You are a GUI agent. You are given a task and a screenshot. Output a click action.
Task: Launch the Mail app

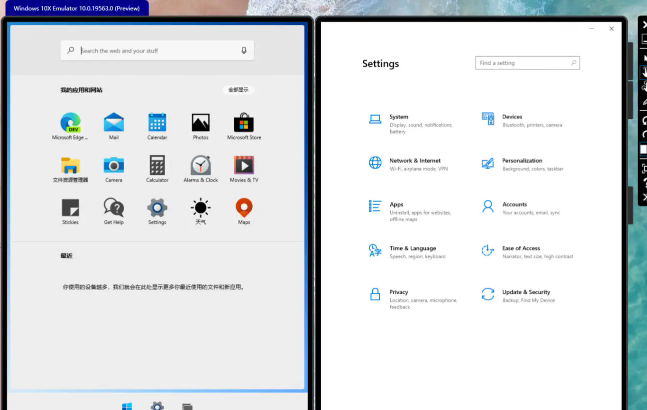(x=113, y=123)
